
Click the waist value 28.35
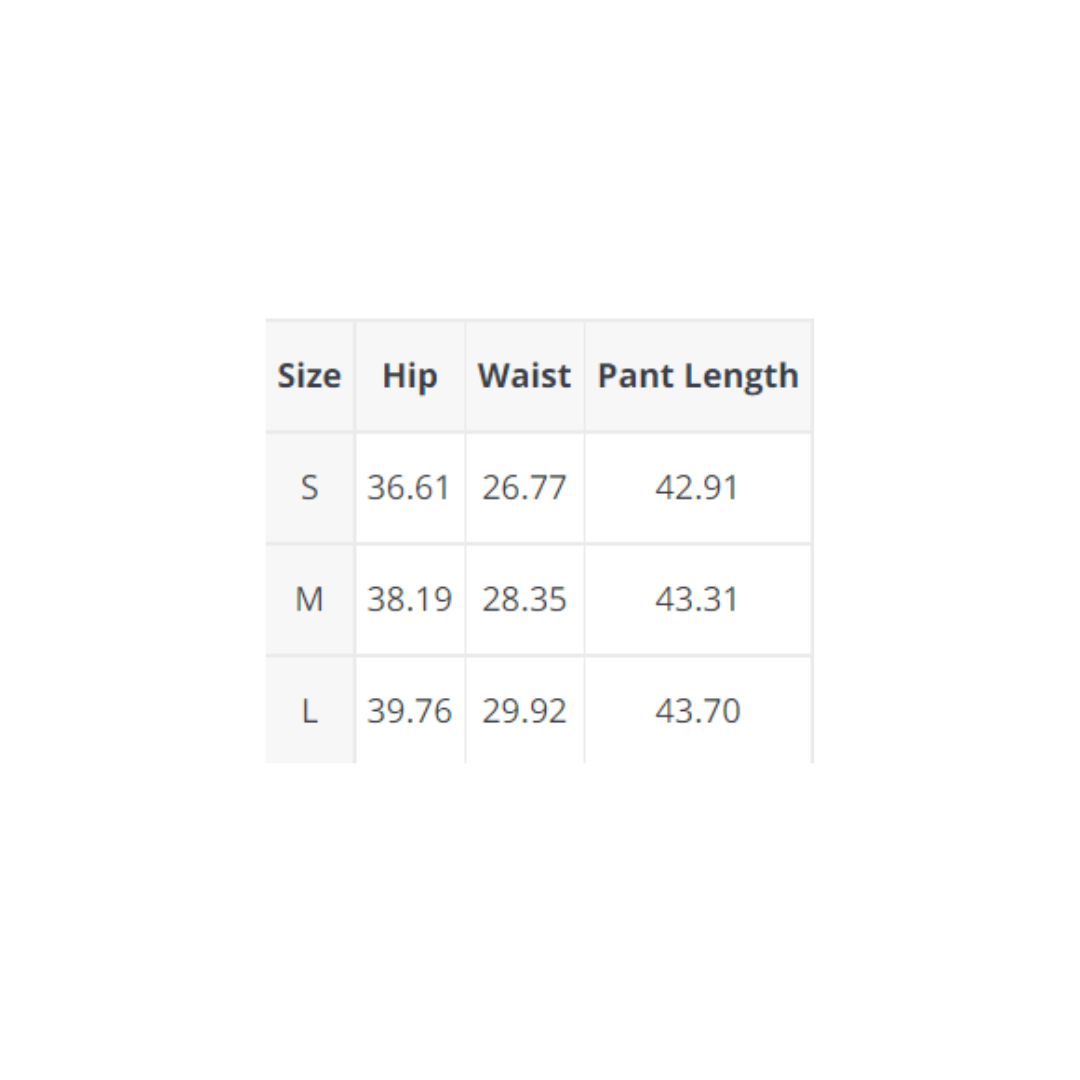click(524, 600)
